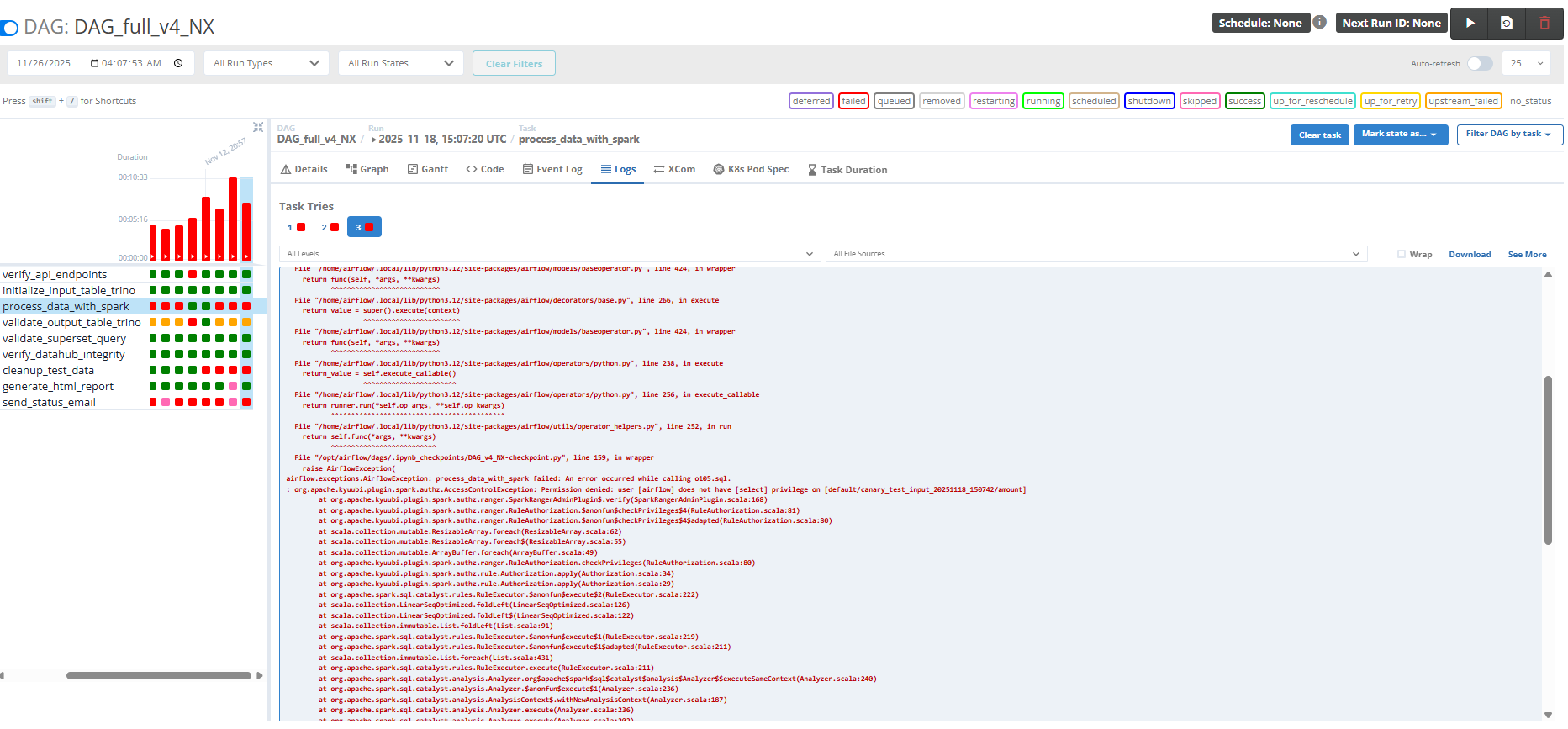This screenshot has width=1568, height=729.
Task: Select the Logs tab
Action: (x=618, y=169)
